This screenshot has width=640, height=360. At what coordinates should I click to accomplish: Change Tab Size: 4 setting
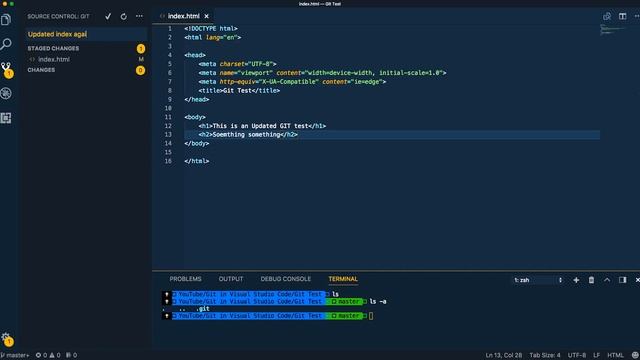click(545, 356)
